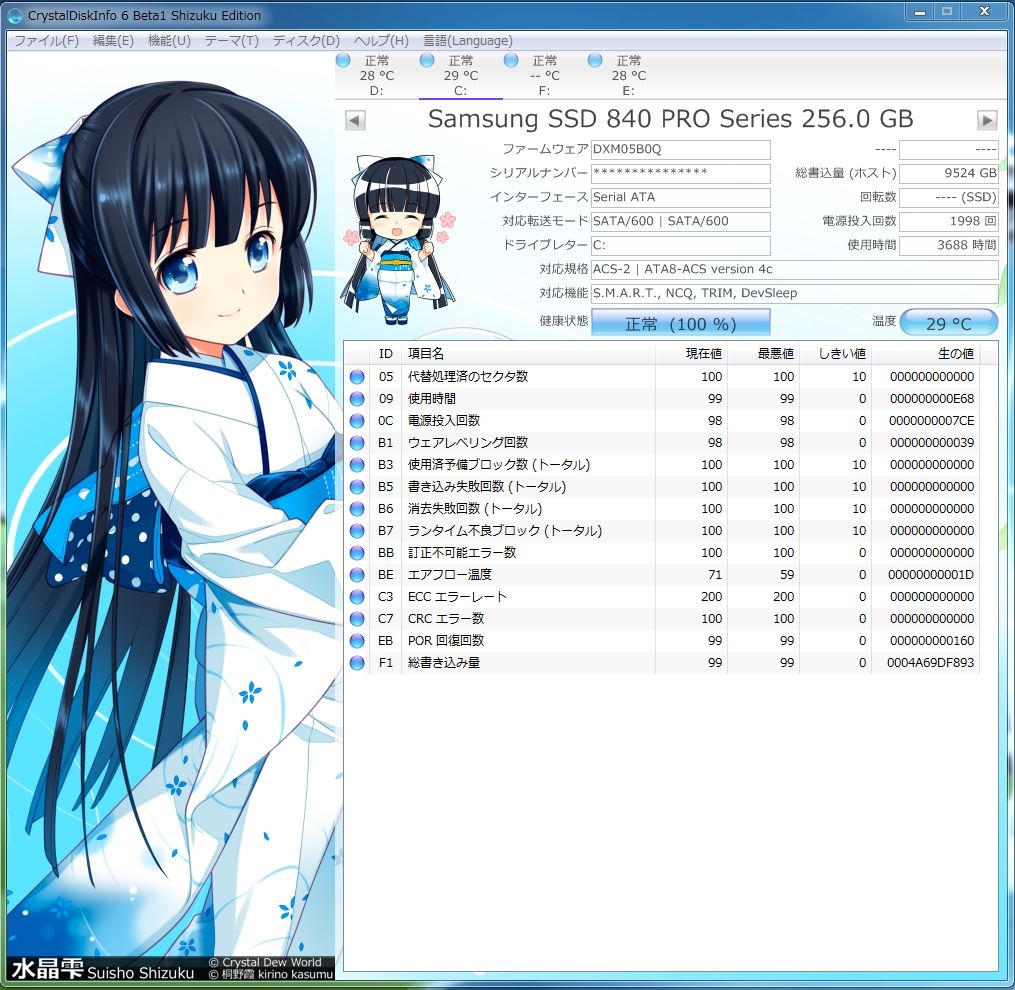Click raw value 000000000E68

pyautogui.click(x=932, y=398)
